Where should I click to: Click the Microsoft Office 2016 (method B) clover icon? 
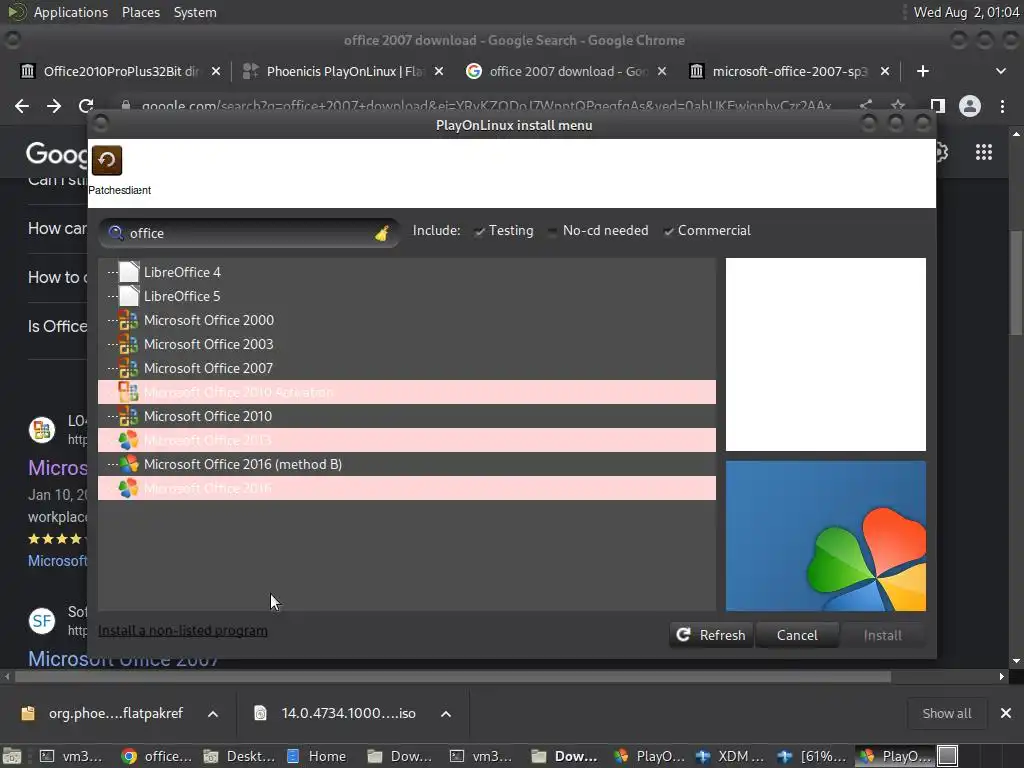128,464
